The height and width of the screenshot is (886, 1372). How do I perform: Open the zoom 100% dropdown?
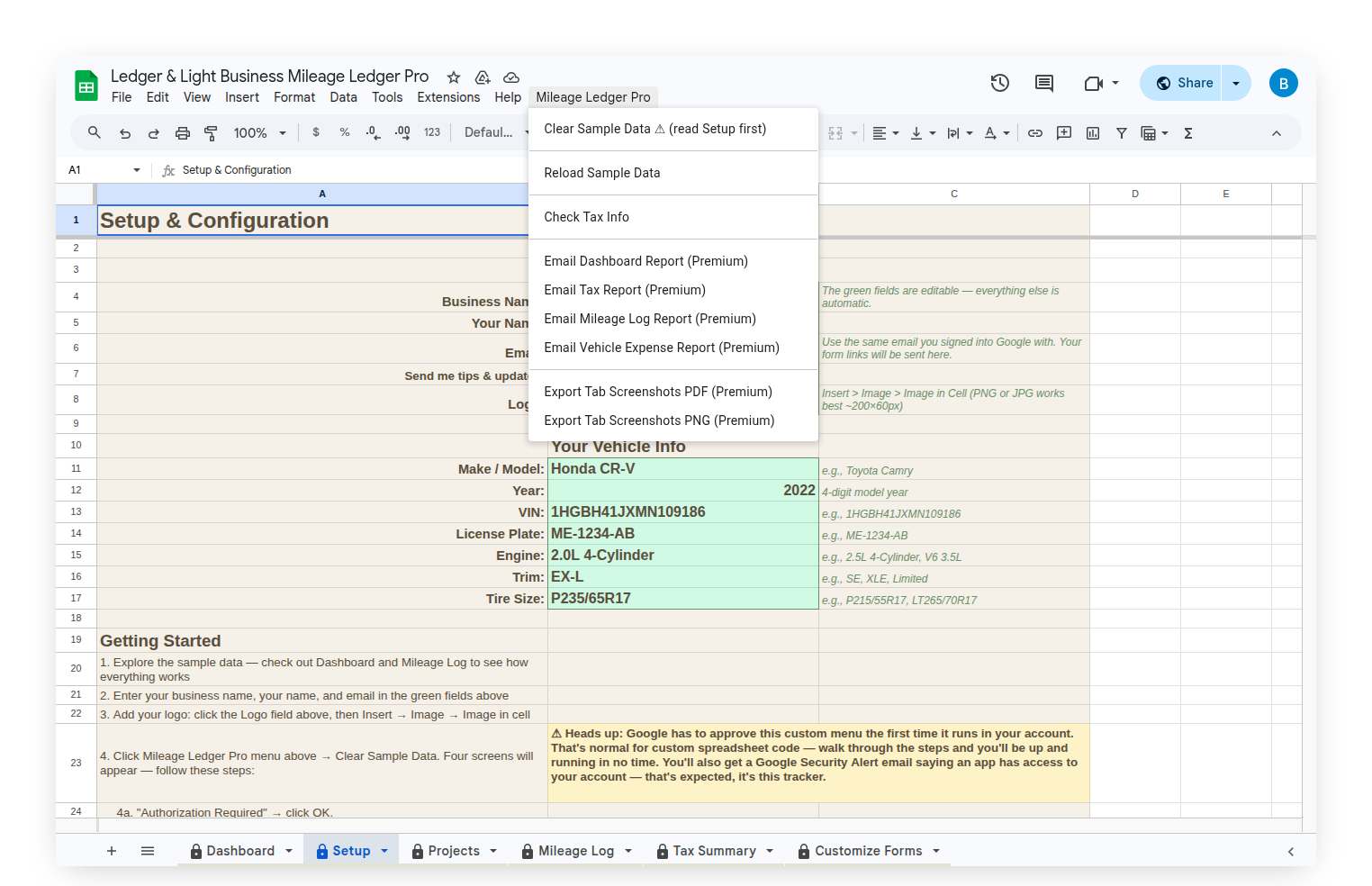260,132
